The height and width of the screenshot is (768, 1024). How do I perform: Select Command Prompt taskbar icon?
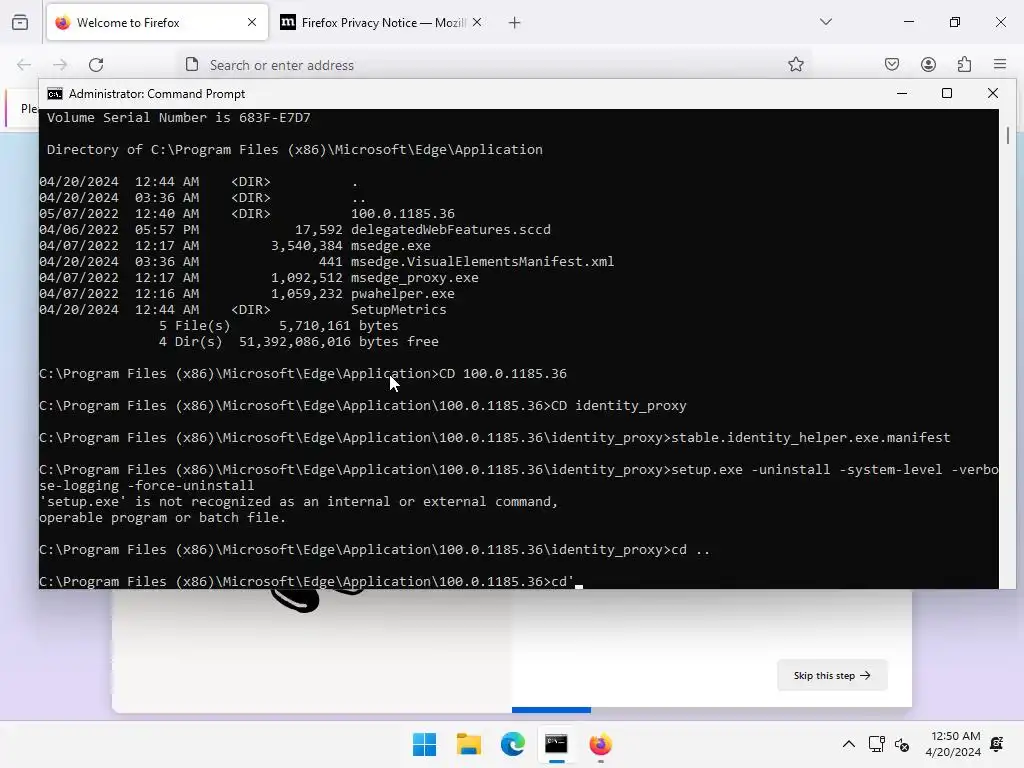coord(556,744)
